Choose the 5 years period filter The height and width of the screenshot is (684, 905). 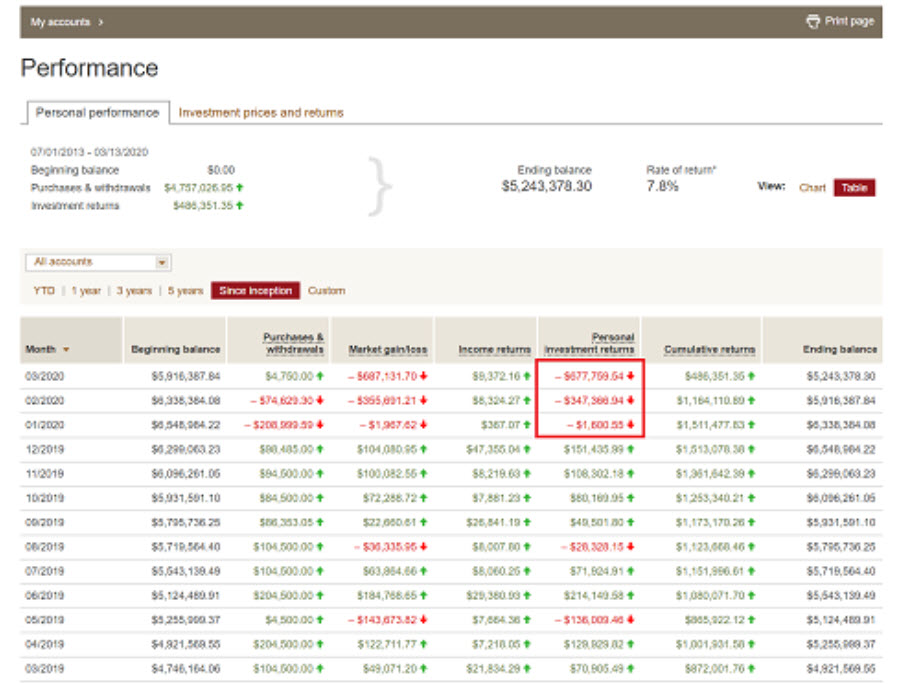tap(184, 291)
